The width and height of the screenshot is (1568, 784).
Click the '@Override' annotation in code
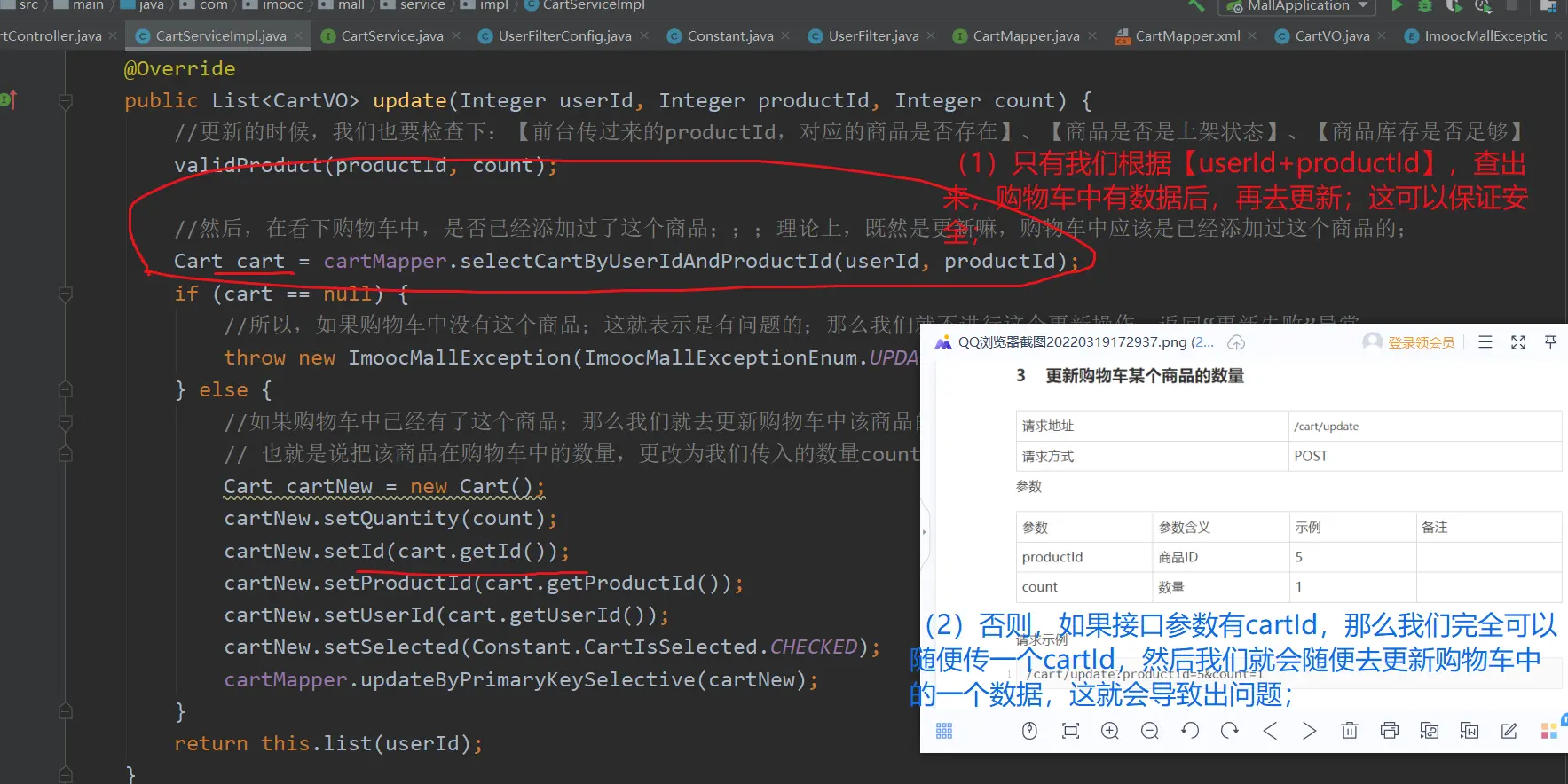coord(180,69)
